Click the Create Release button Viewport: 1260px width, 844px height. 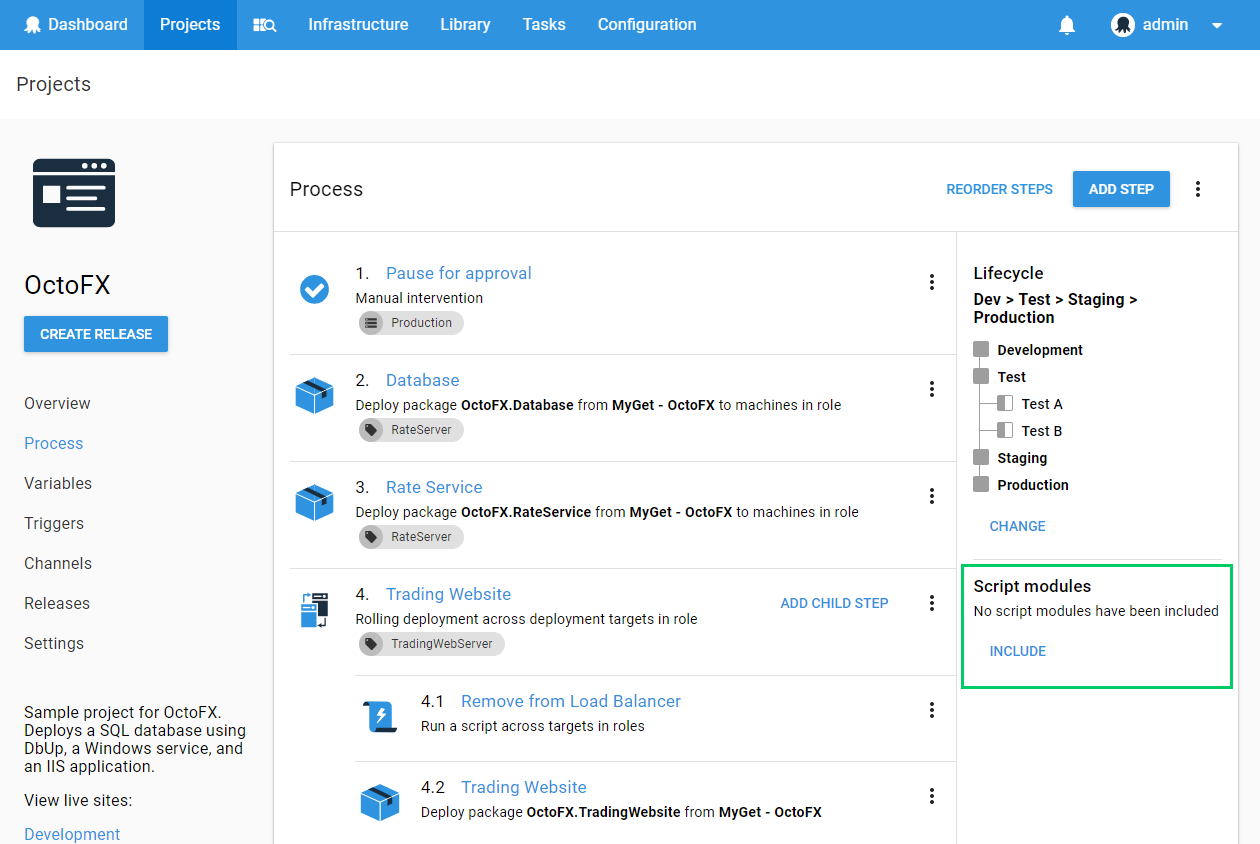(x=96, y=334)
